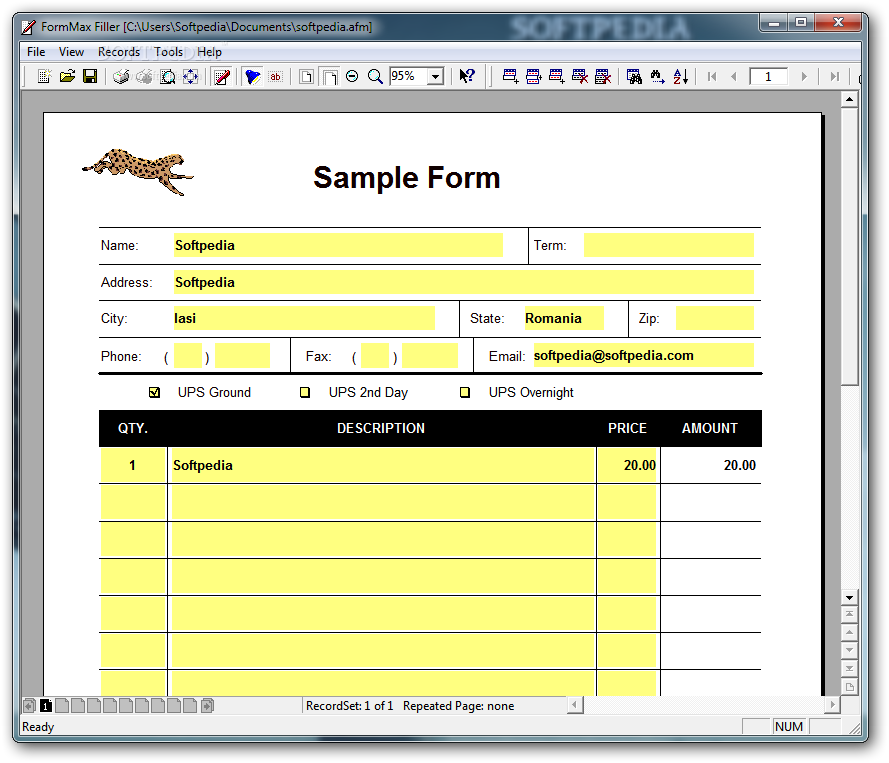889x763 pixels.
Task: Click the red 'ab' text field icon
Action: pos(276,76)
